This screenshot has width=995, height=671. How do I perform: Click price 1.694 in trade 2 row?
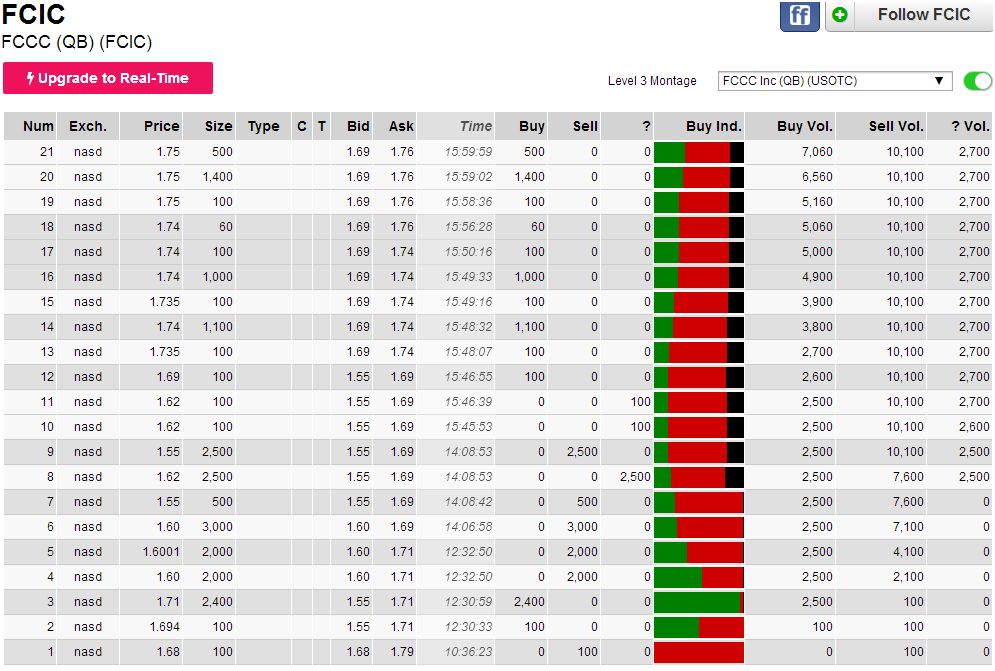click(165, 627)
